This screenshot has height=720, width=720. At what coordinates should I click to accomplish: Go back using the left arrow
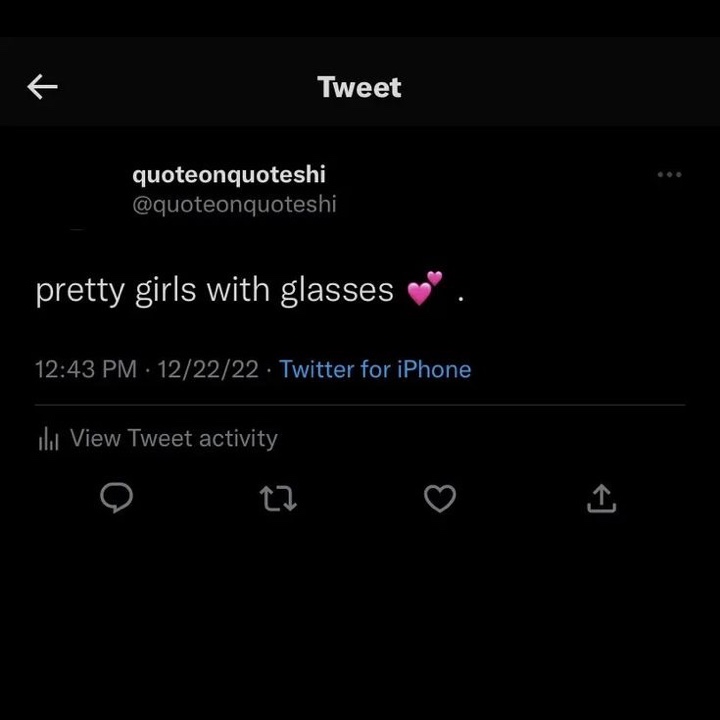coord(42,88)
